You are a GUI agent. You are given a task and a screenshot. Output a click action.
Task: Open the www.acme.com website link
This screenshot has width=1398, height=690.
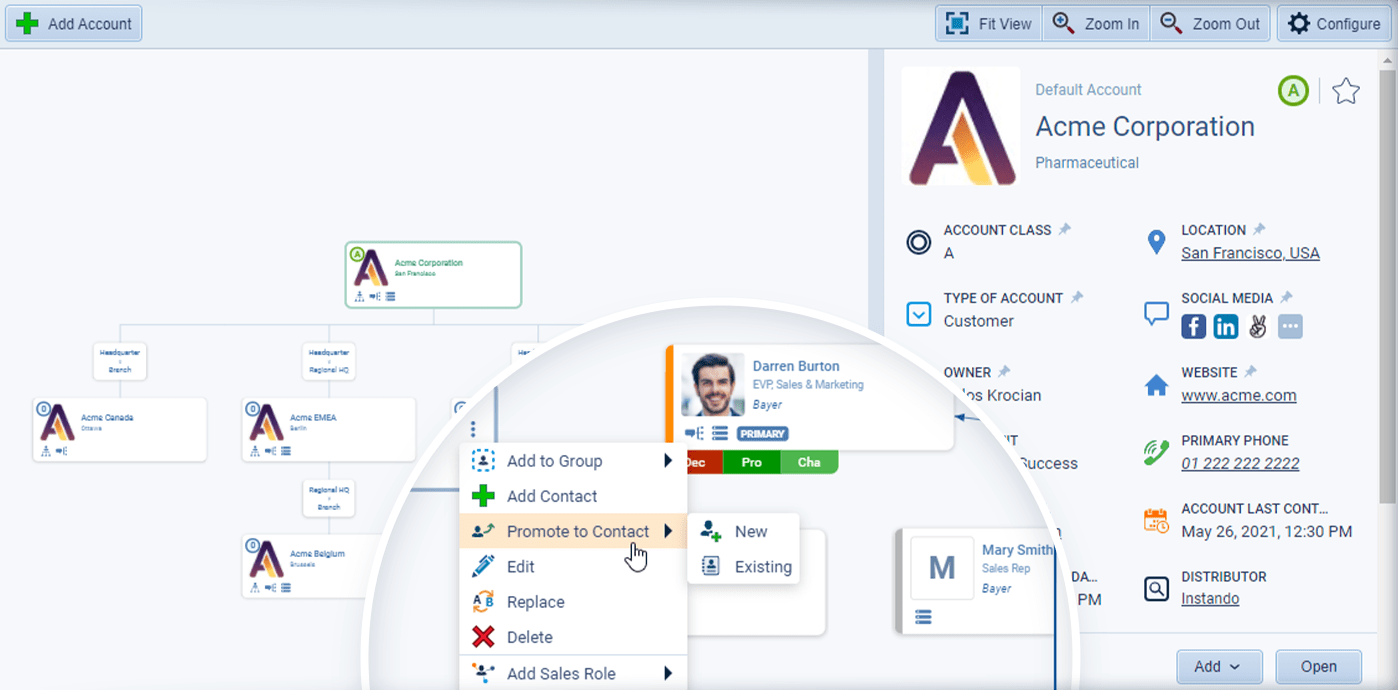tap(1238, 395)
